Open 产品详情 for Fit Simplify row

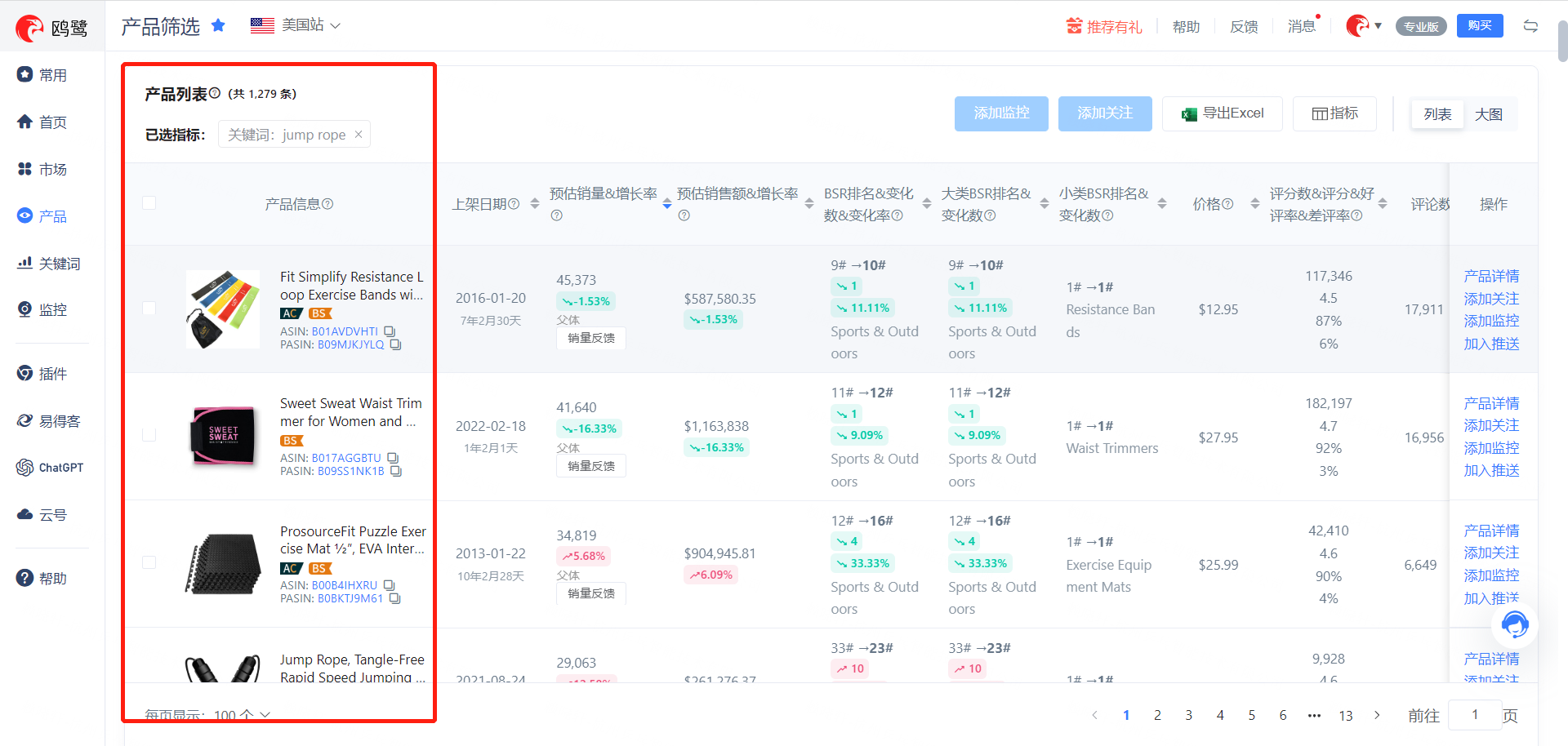click(1491, 276)
